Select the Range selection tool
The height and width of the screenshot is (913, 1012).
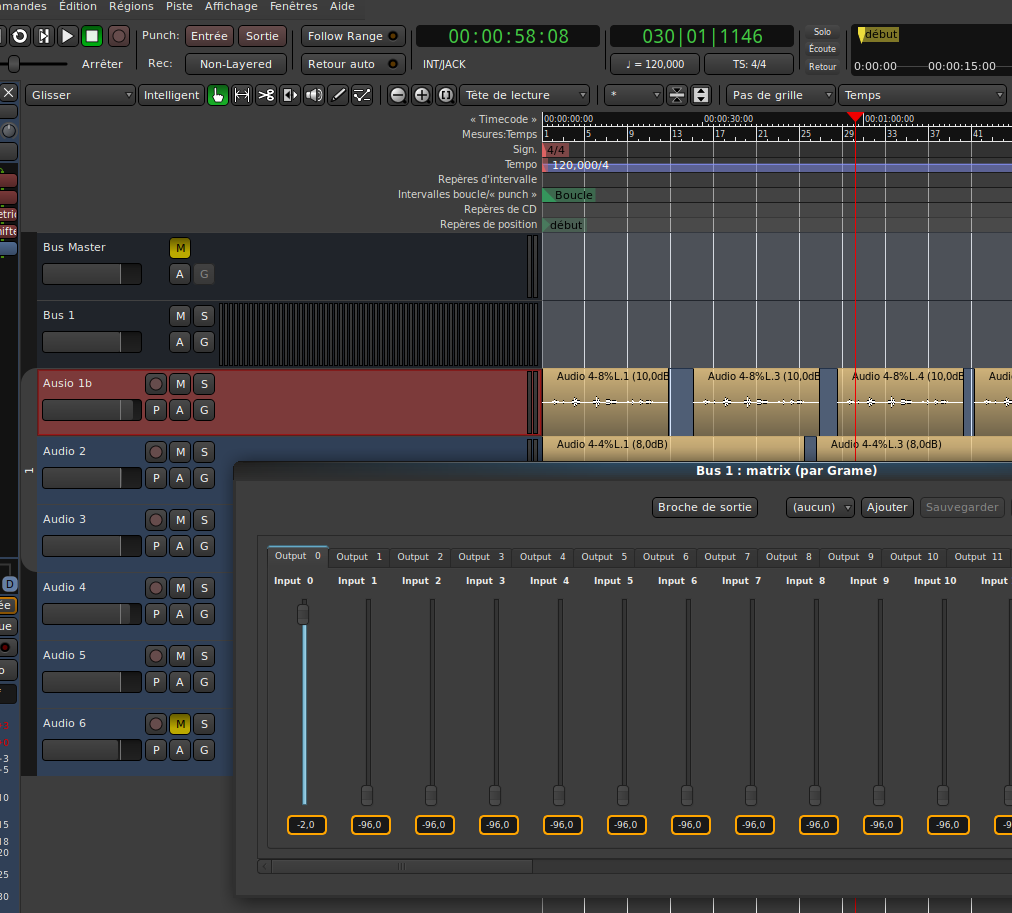[x=242, y=96]
